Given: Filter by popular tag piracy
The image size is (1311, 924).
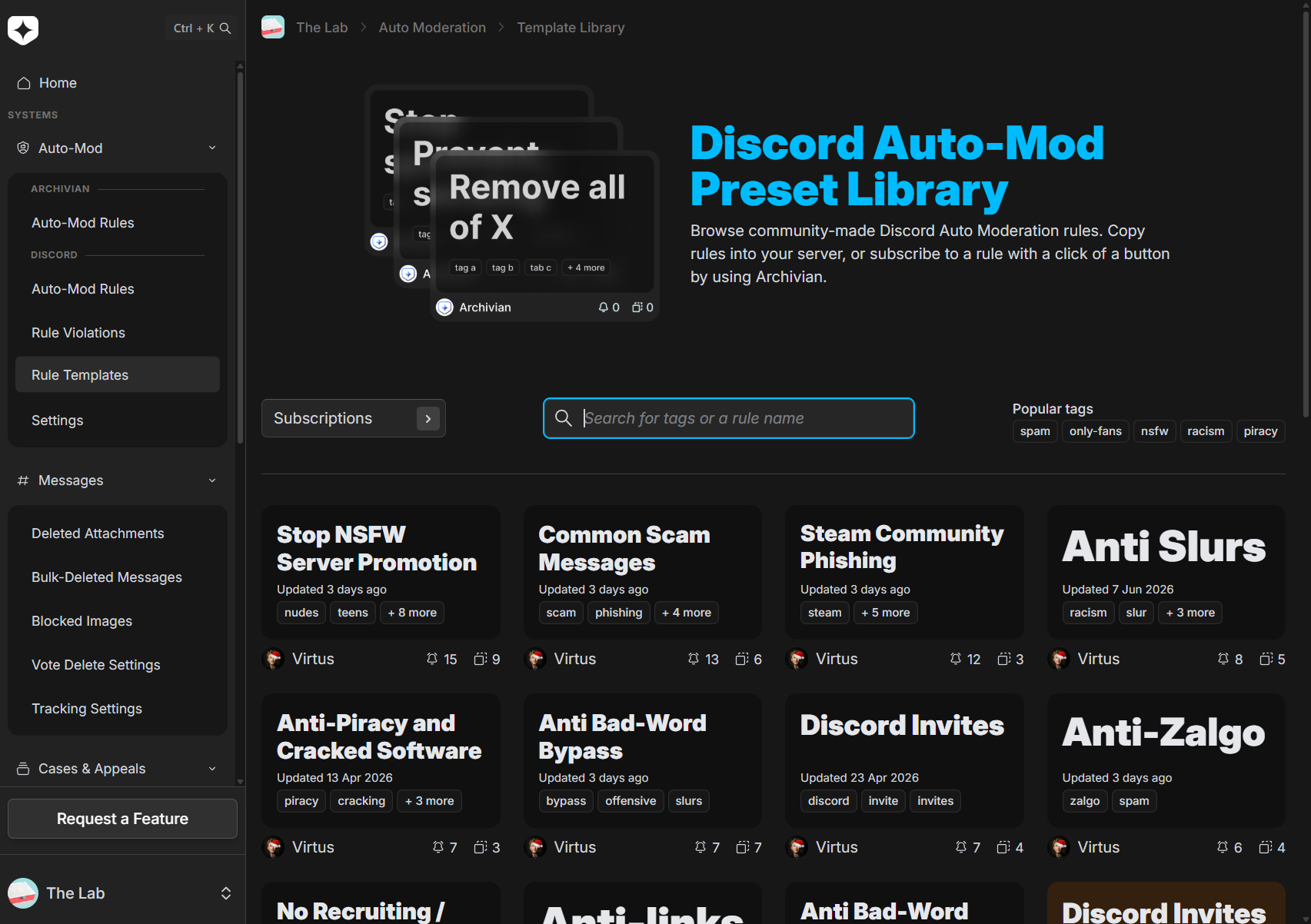Looking at the screenshot, I should (1261, 431).
